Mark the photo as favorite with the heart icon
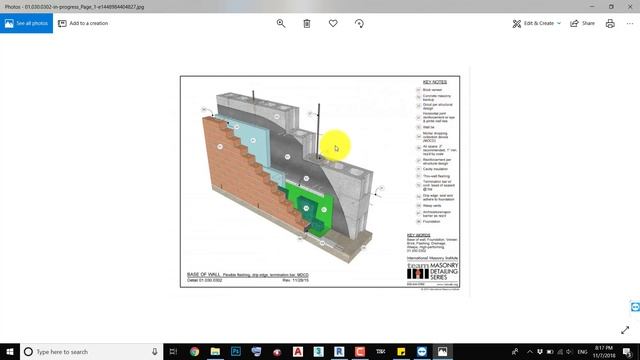This screenshot has height=360, width=640. [333, 23]
